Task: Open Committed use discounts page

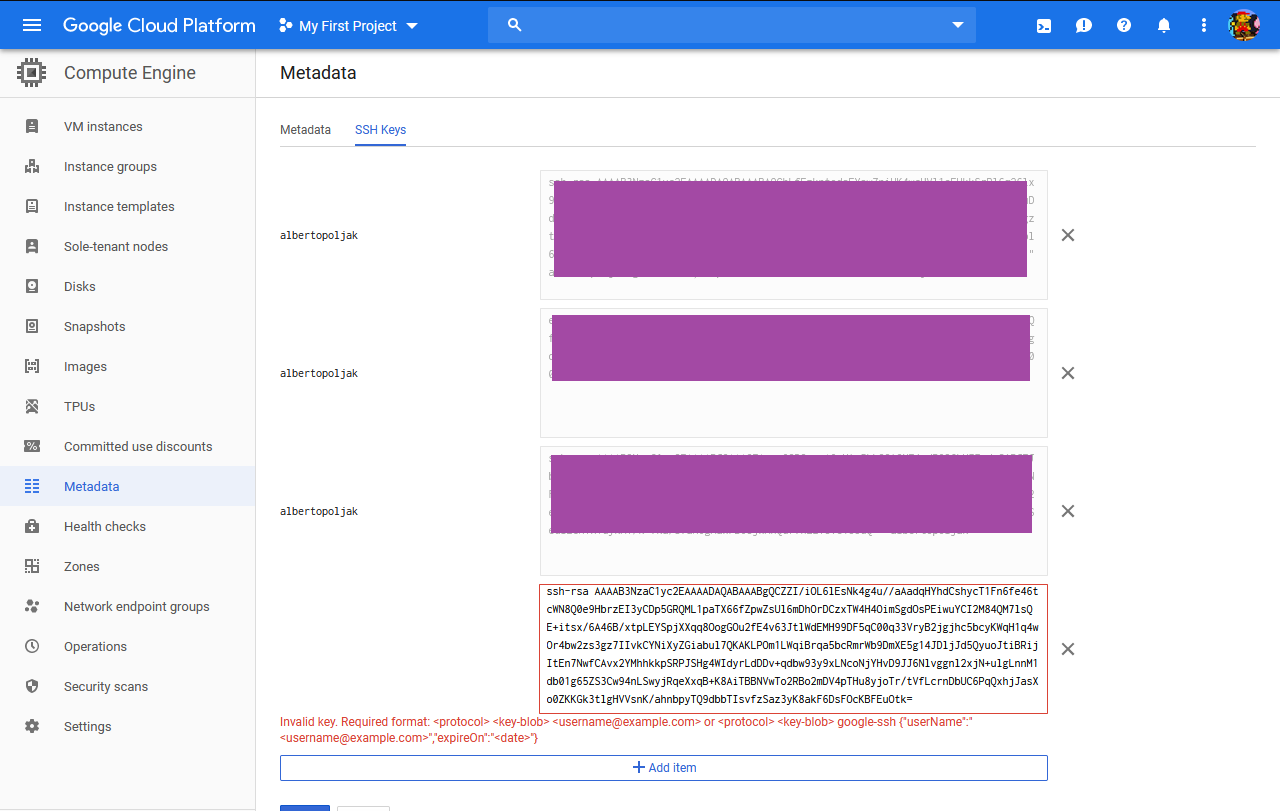Action: tap(138, 447)
